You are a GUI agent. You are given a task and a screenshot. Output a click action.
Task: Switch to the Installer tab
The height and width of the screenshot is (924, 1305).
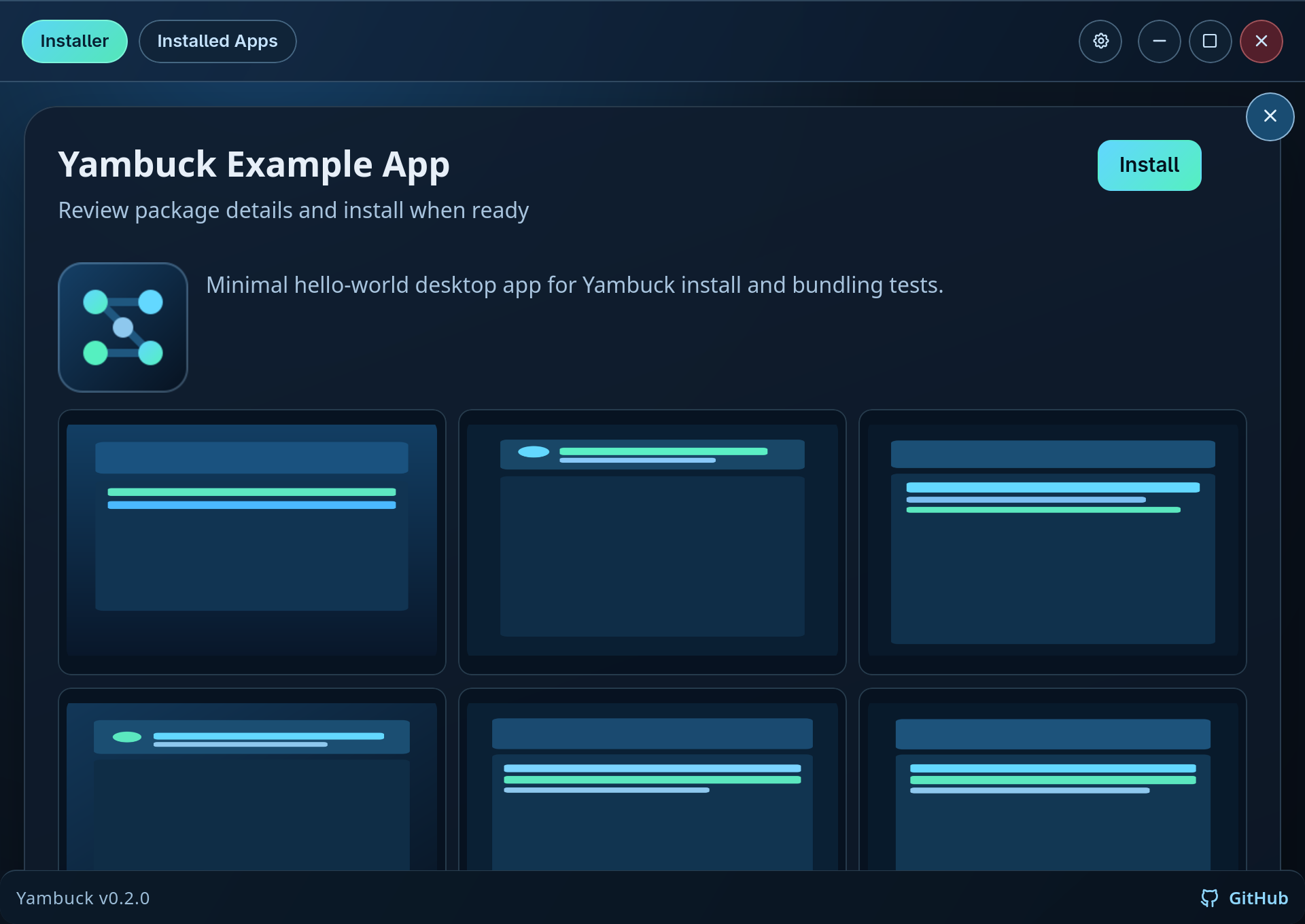click(75, 41)
